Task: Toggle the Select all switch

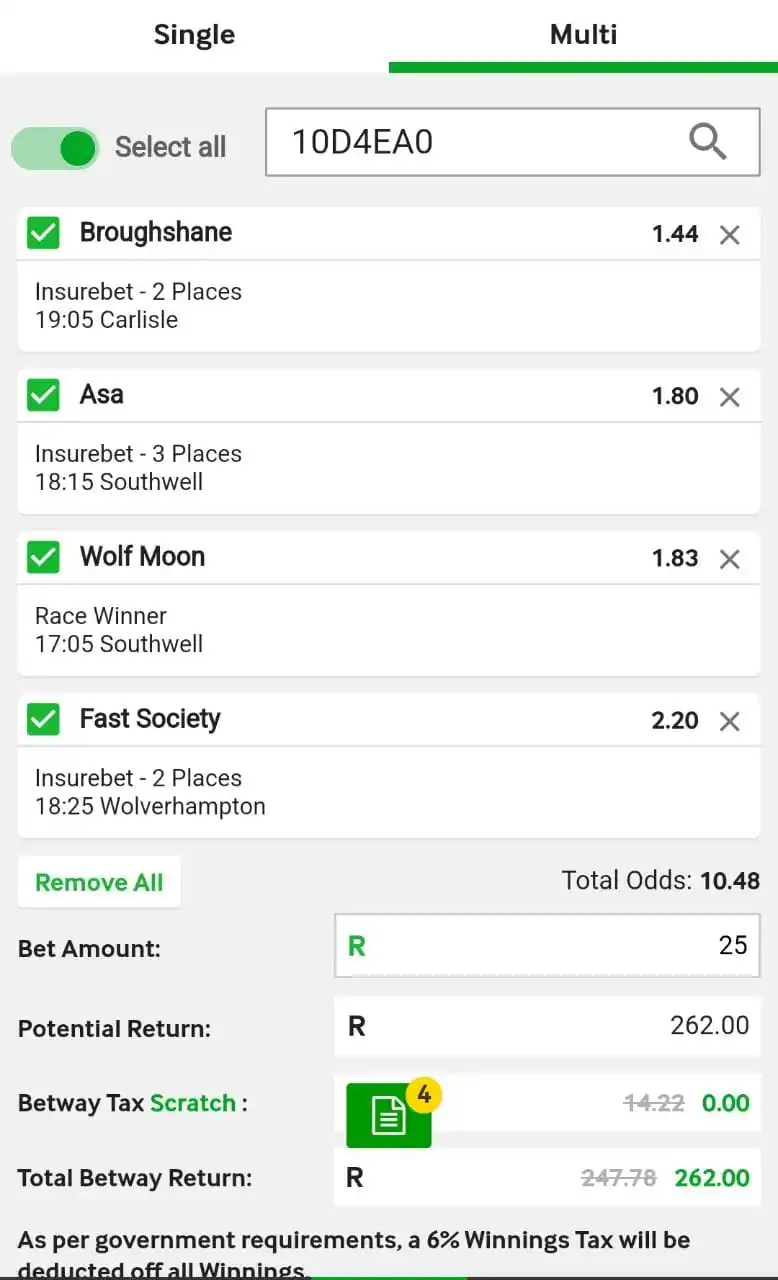Action: click(55, 148)
